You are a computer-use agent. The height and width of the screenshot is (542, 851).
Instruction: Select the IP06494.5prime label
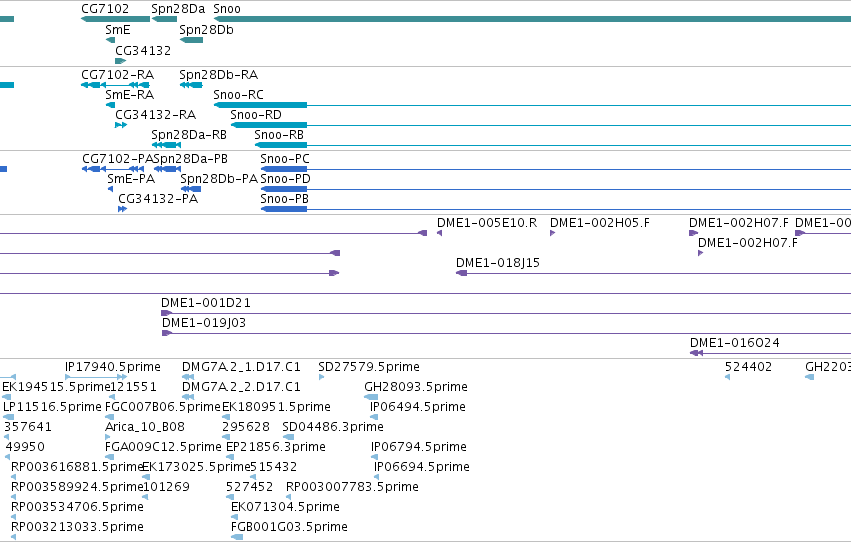[x=417, y=407]
